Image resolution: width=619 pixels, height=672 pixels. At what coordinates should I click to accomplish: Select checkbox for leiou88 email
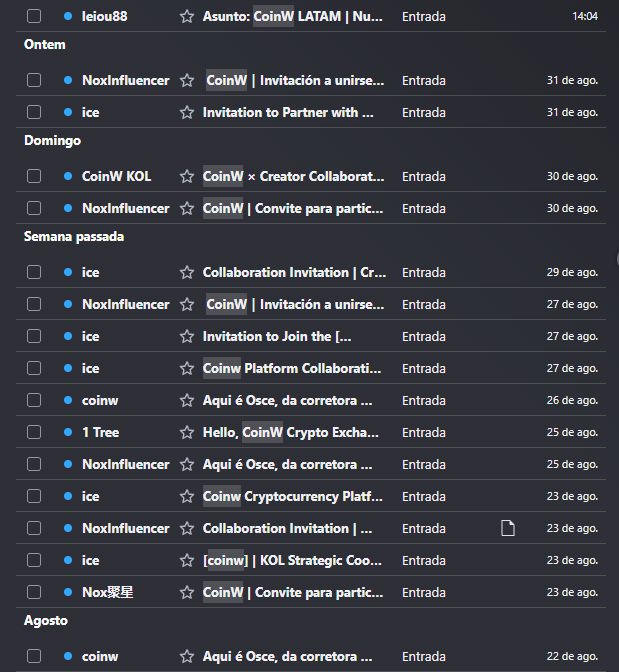(34, 16)
